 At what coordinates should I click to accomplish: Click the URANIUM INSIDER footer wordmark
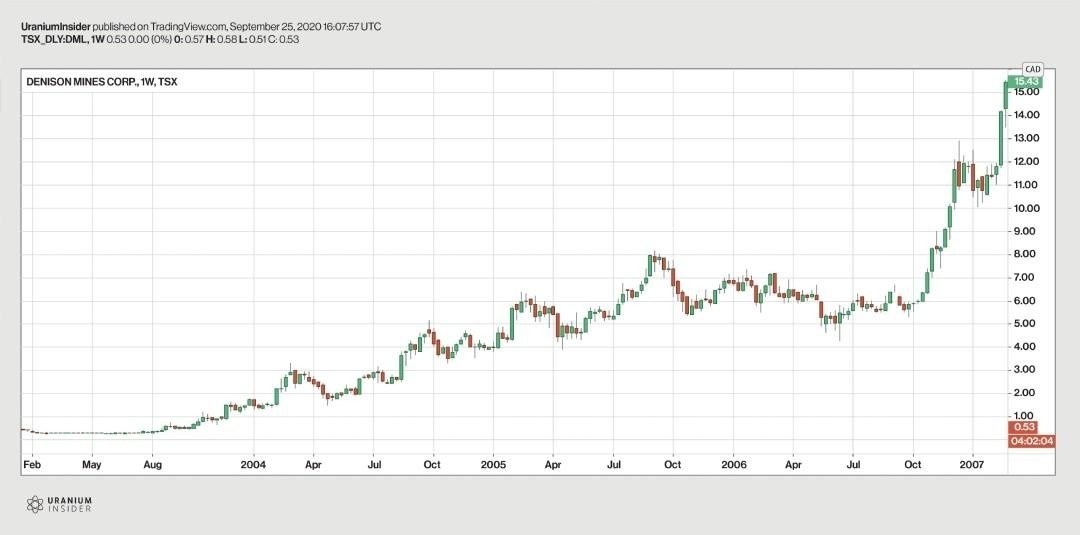pyautogui.click(x=70, y=505)
